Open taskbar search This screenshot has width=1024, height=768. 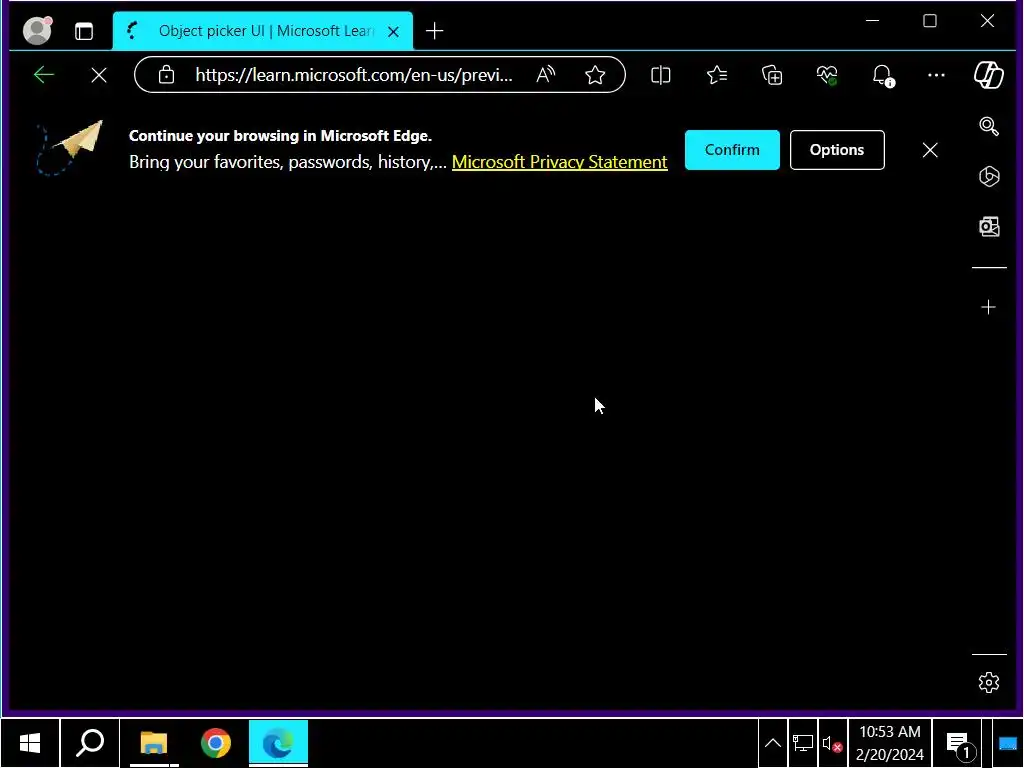coord(90,743)
